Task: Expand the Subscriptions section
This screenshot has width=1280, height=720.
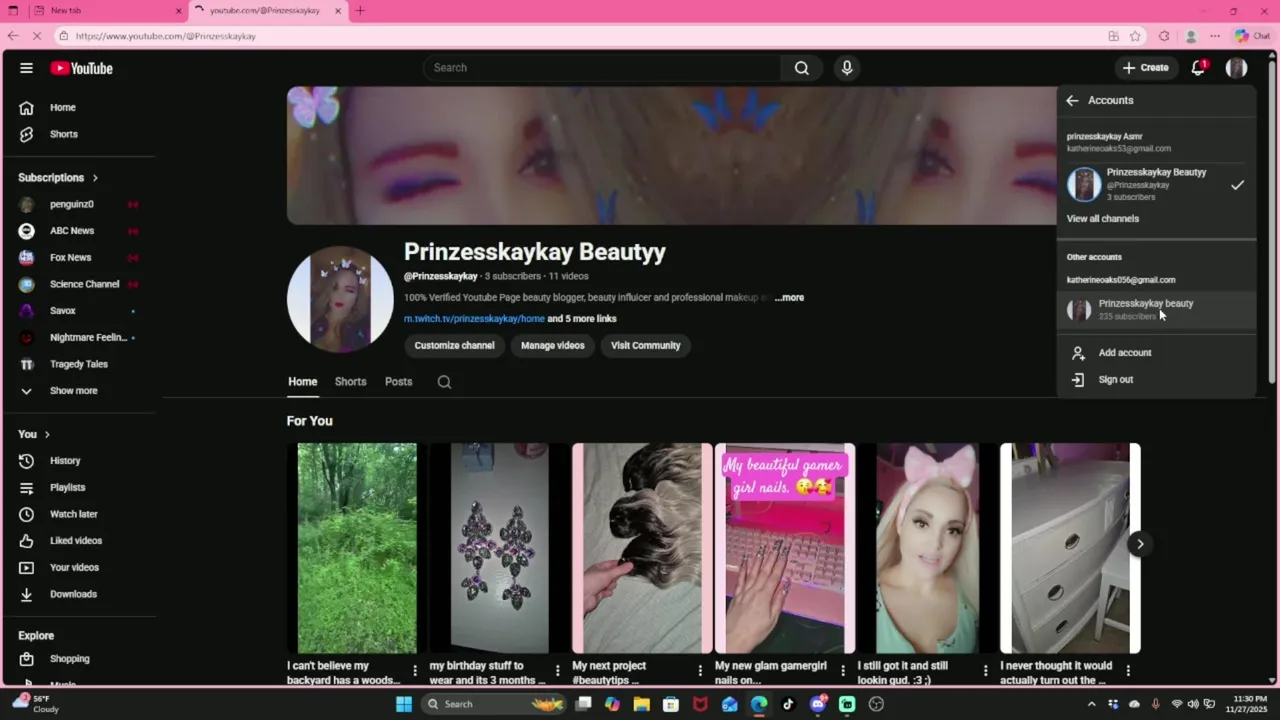Action: tap(58, 178)
